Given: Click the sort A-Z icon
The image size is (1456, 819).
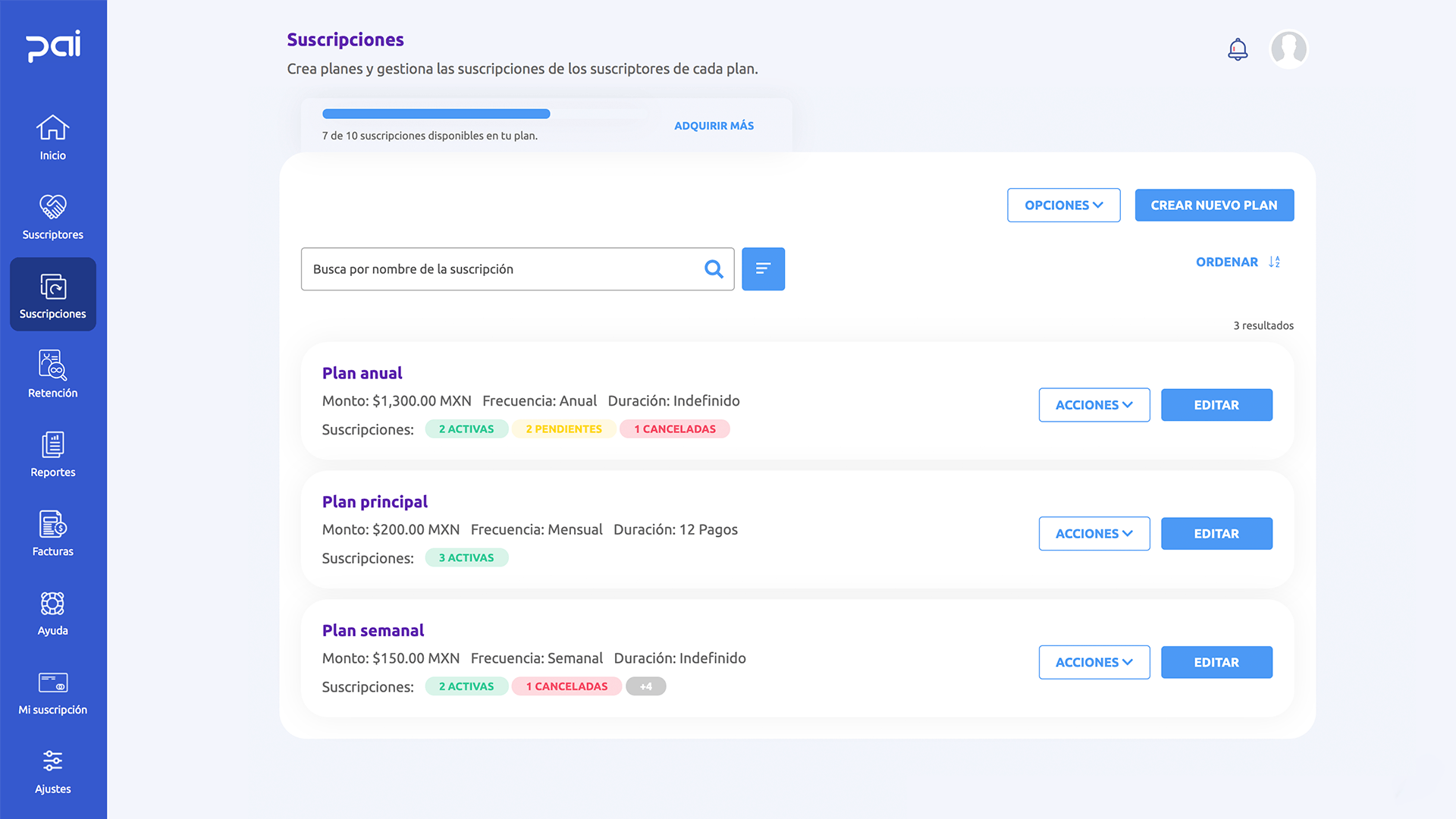Looking at the screenshot, I should (1275, 262).
